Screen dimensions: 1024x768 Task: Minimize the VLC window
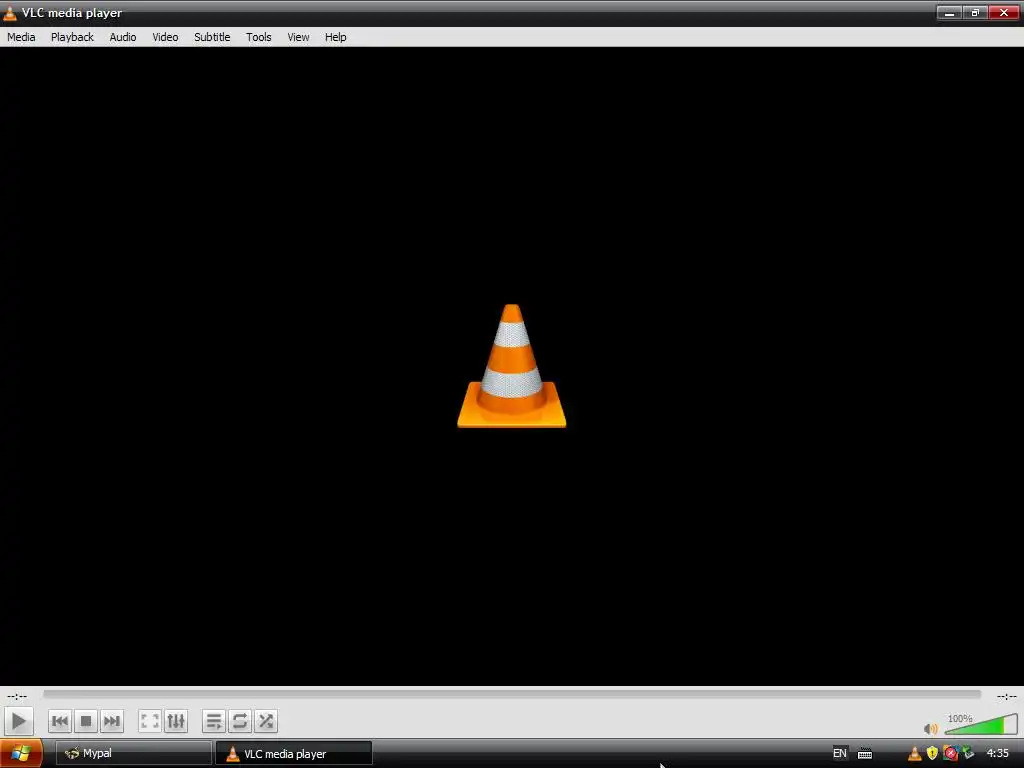(949, 12)
